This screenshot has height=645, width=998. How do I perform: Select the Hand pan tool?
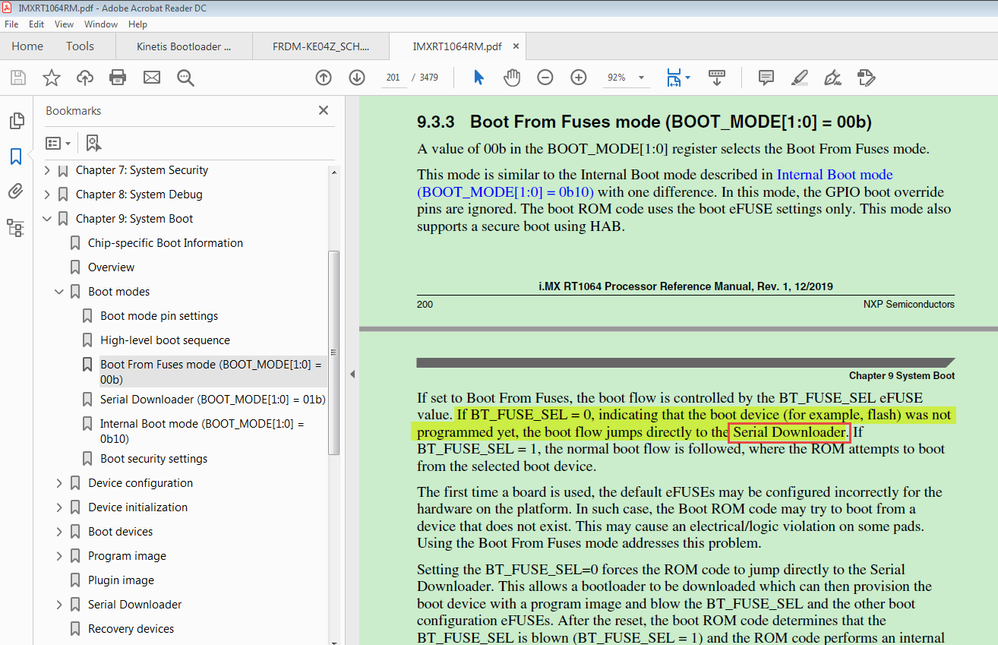tap(511, 78)
